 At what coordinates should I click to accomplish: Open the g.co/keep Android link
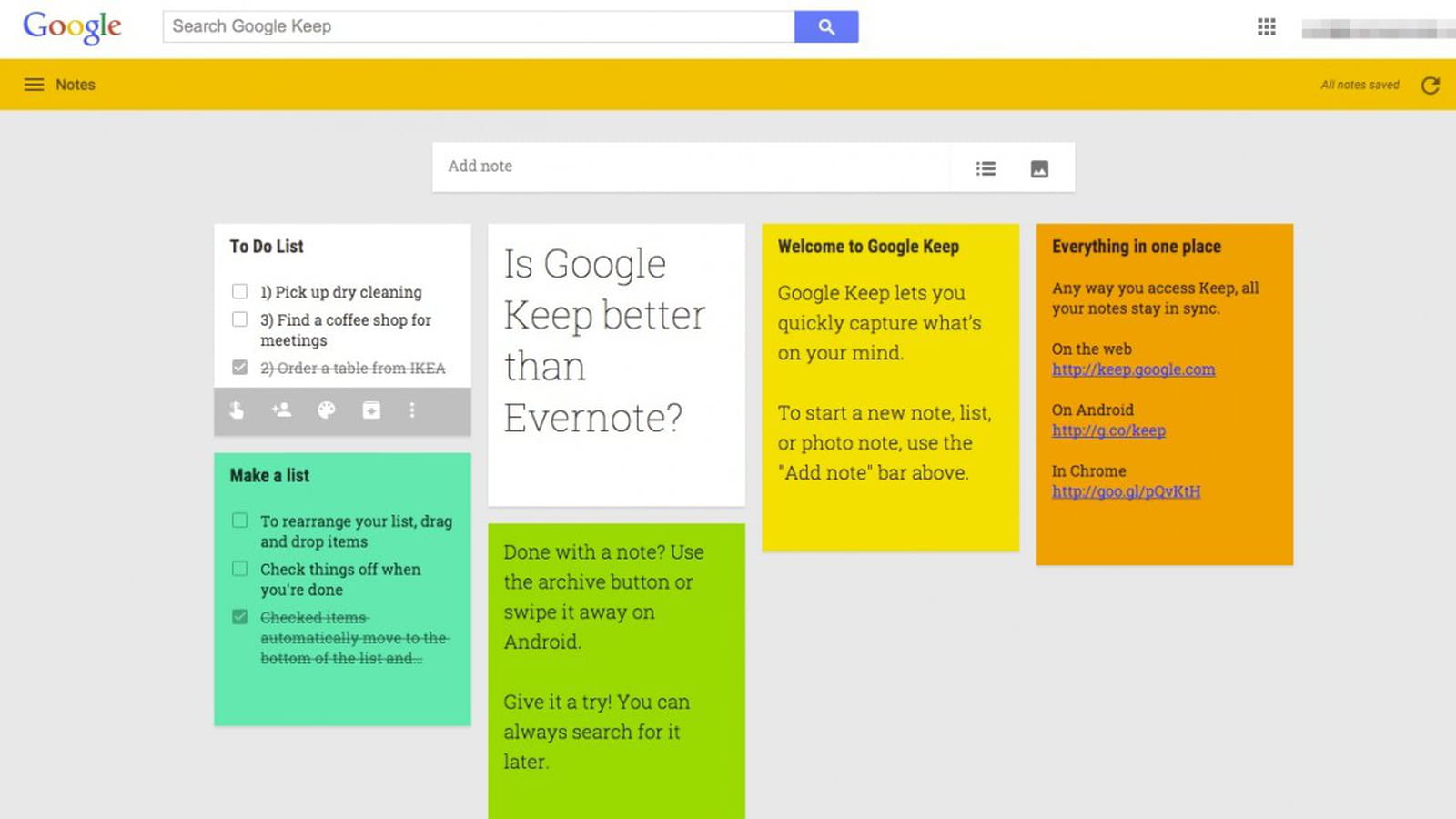pos(1108,430)
